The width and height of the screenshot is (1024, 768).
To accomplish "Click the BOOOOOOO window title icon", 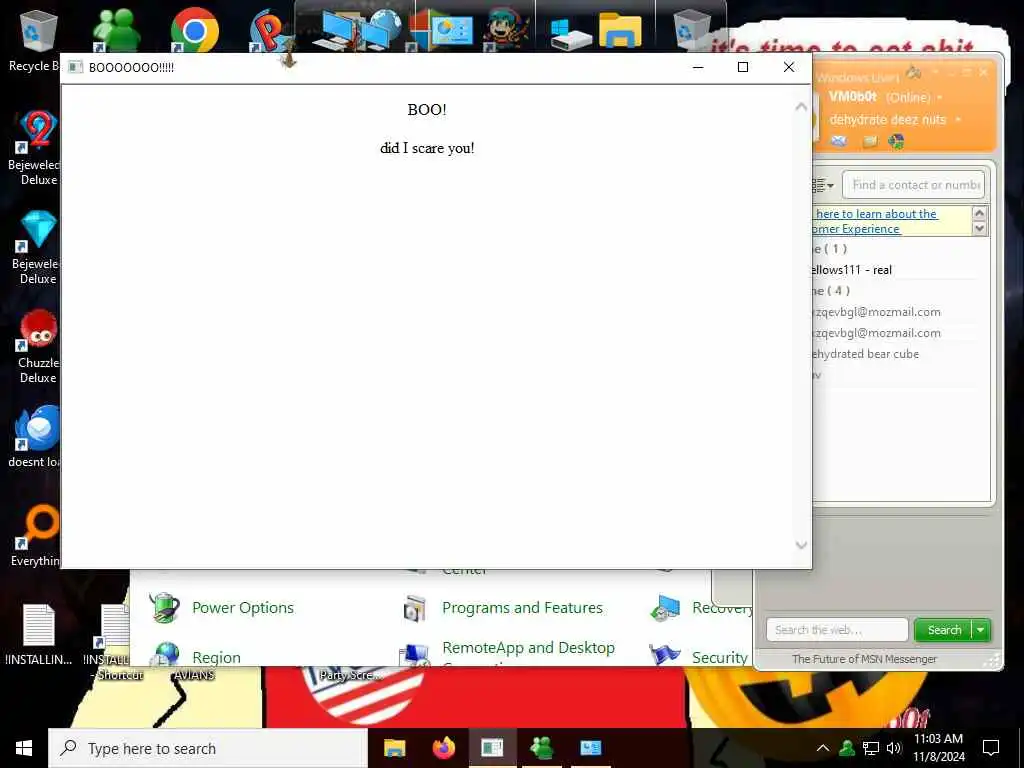I will [76, 67].
